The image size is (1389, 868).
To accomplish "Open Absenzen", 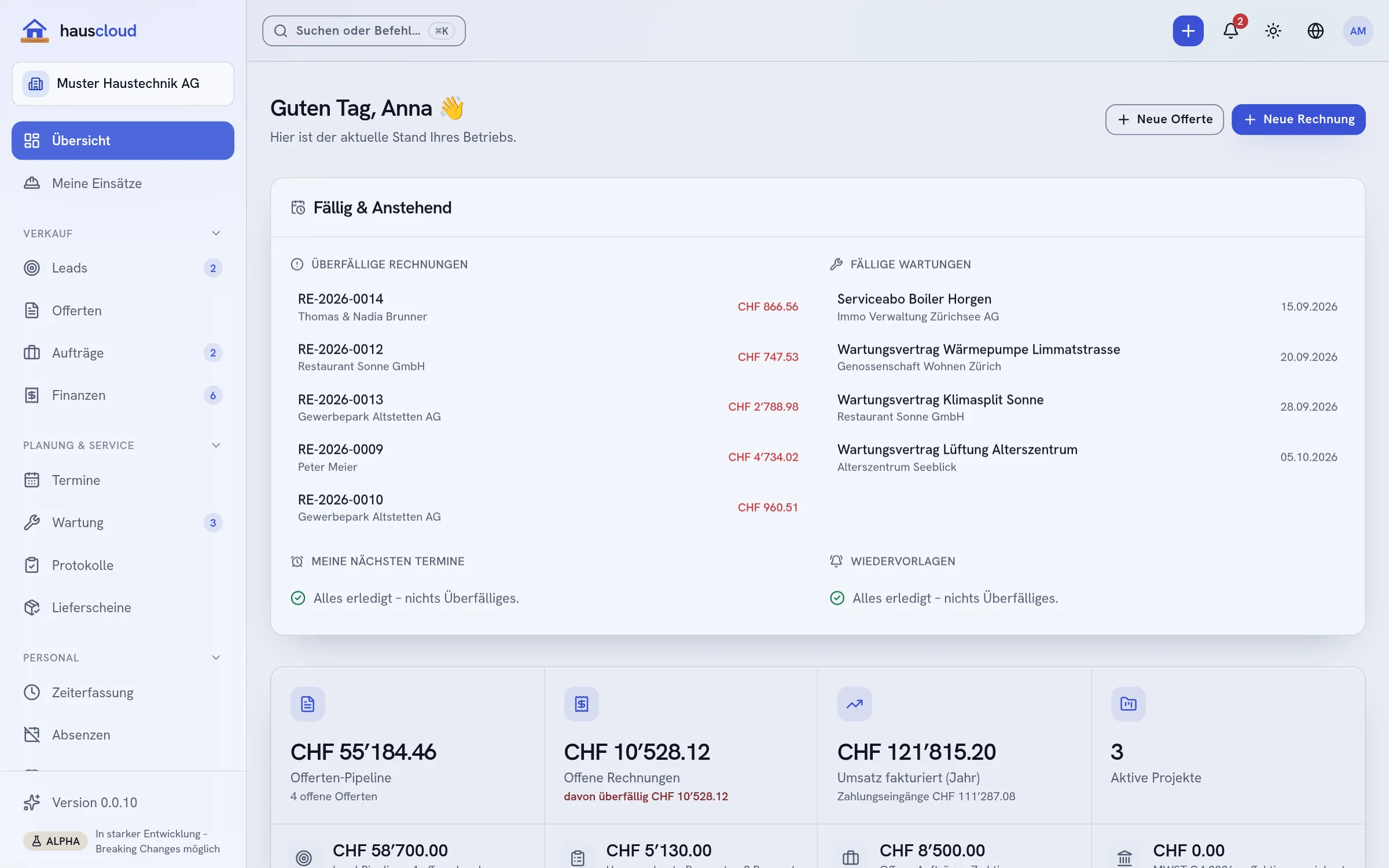I will [123, 735].
